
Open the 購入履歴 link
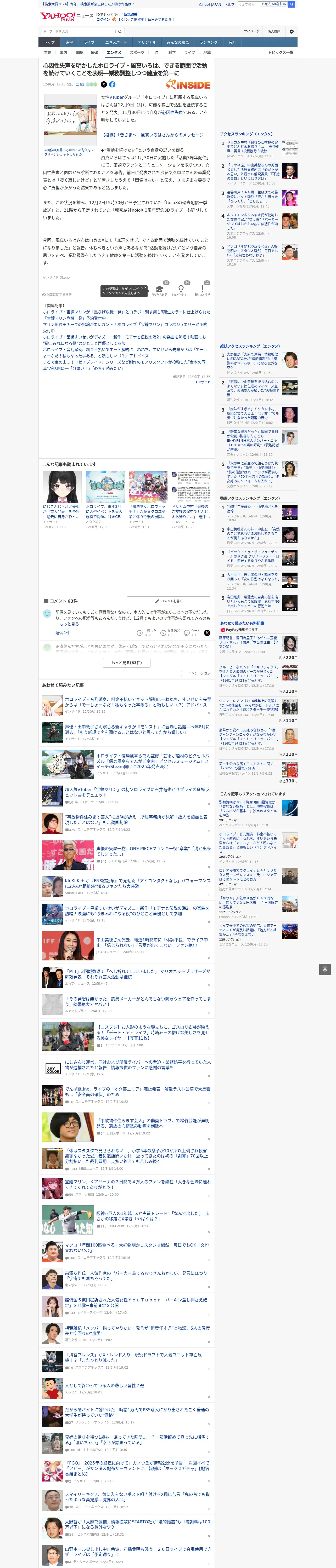tap(274, 31)
